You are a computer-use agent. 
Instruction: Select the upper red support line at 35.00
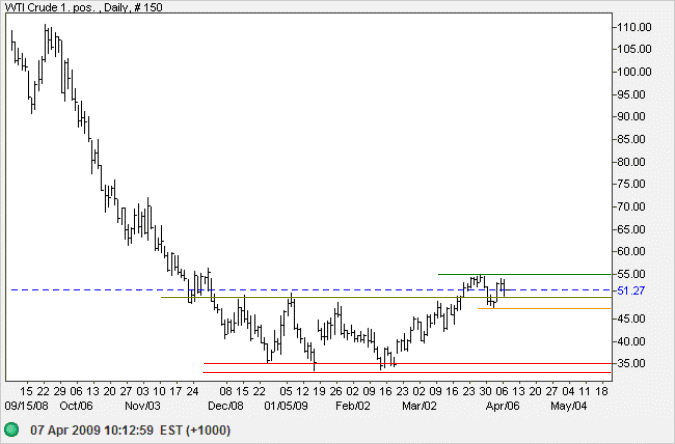tap(407, 363)
